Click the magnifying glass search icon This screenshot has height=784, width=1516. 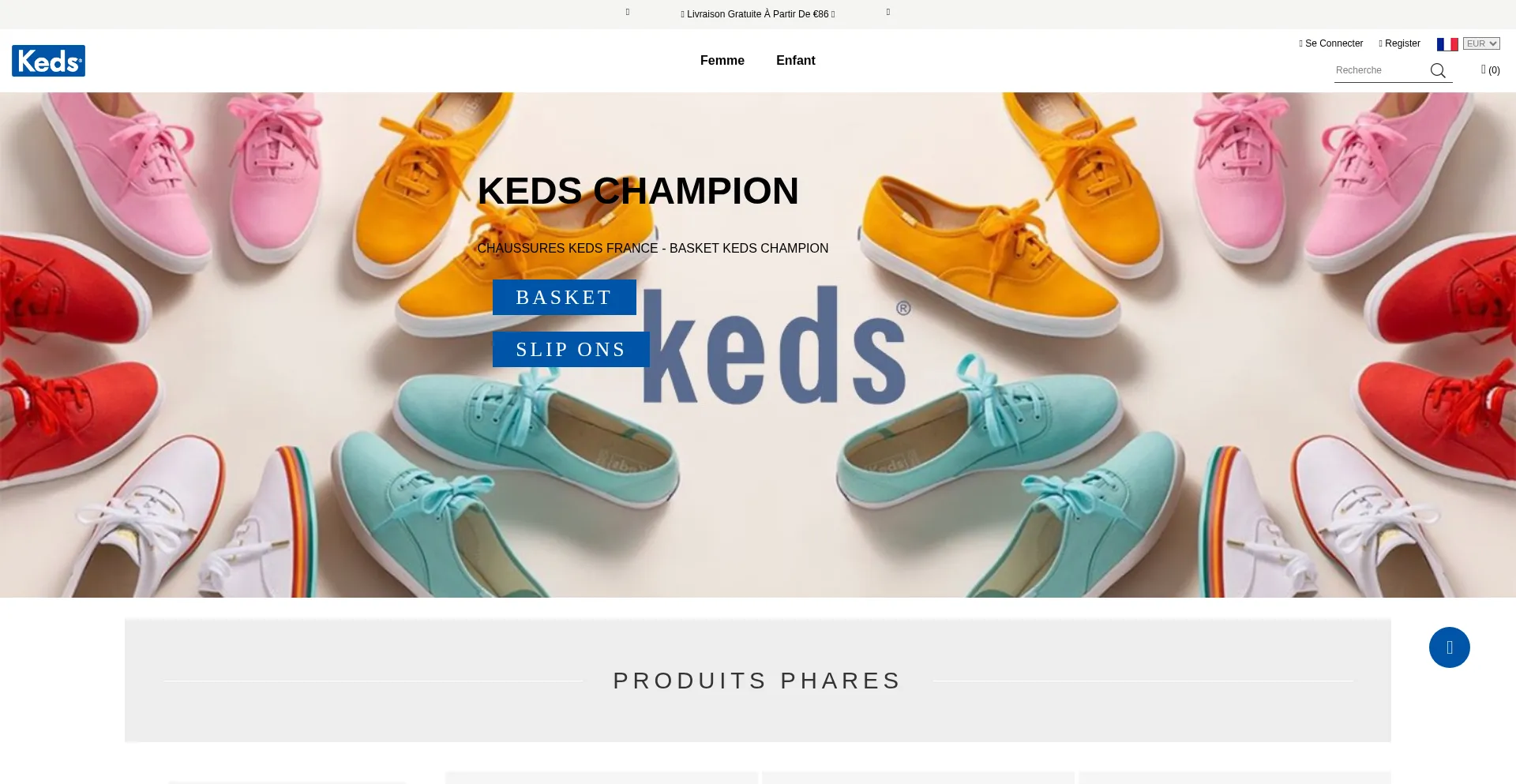[1438, 71]
